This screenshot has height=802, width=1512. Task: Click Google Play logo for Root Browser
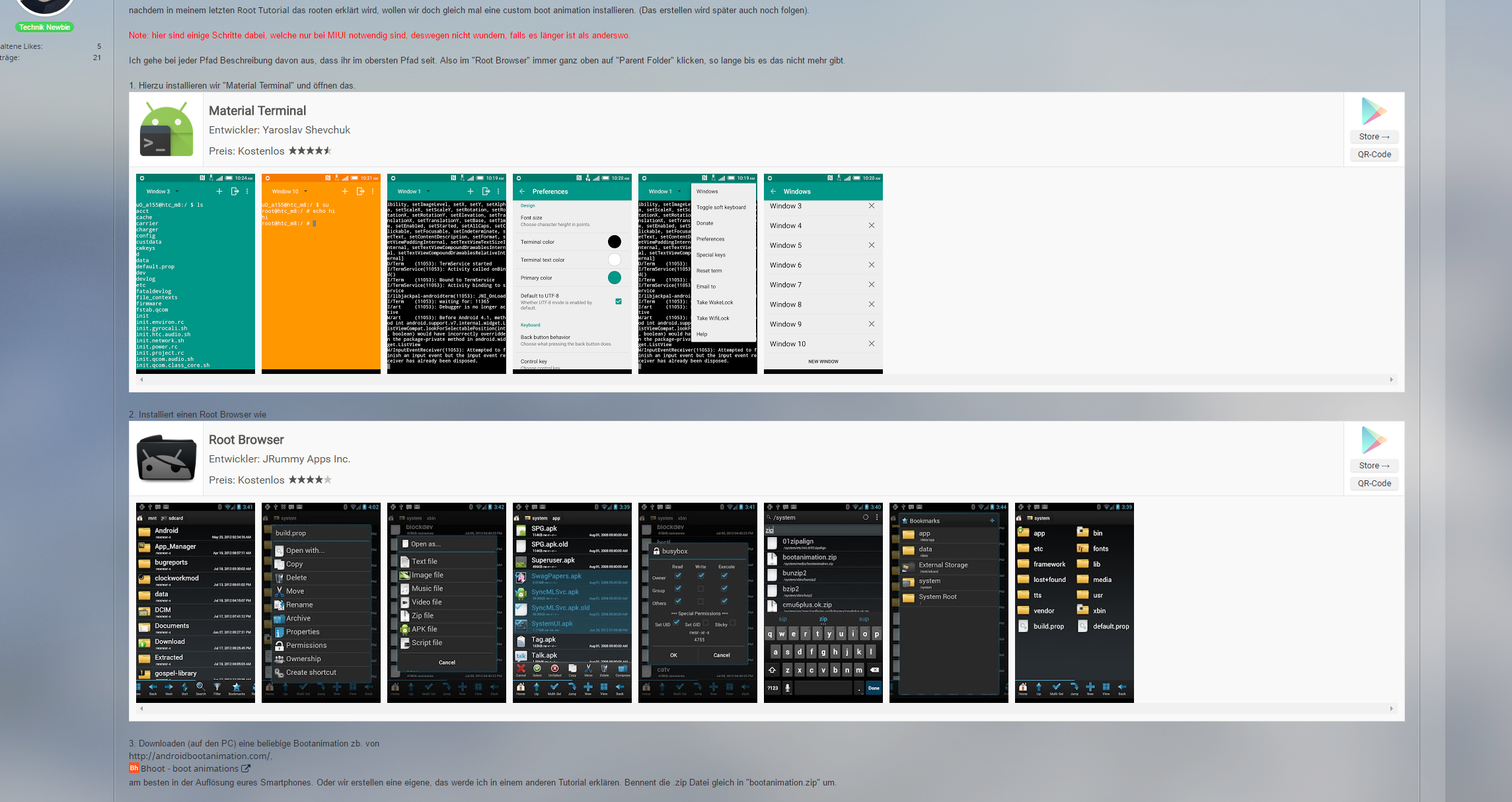click(x=1374, y=440)
